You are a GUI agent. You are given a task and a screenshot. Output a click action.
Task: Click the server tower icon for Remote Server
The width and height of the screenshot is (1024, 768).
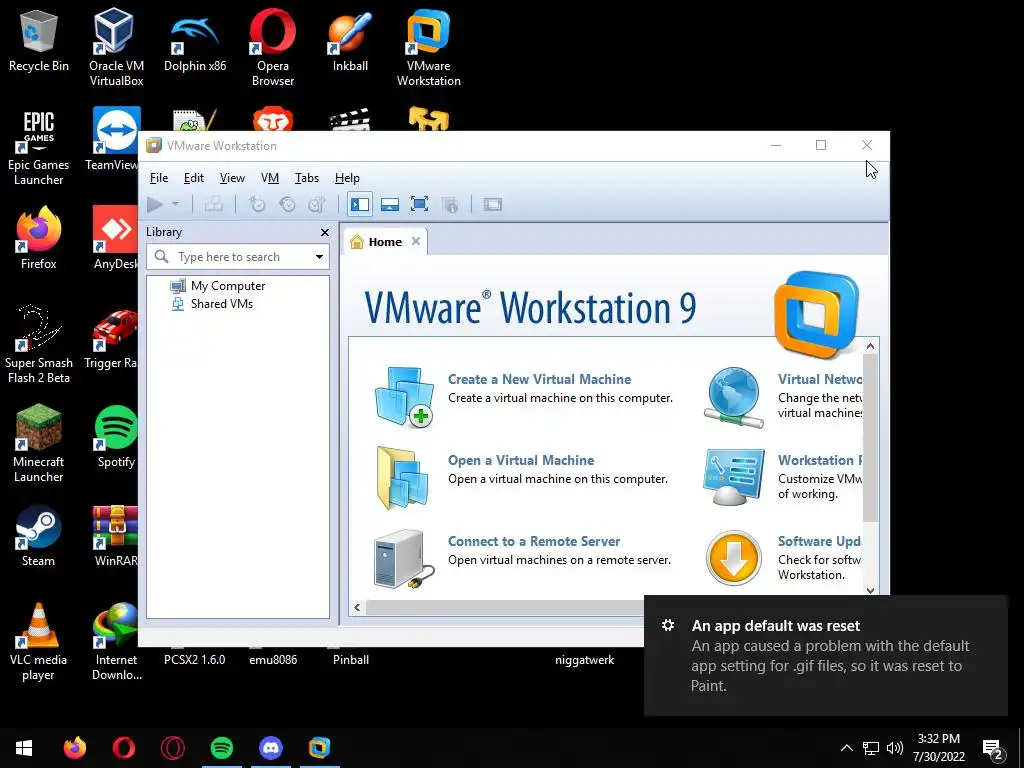[404, 560]
